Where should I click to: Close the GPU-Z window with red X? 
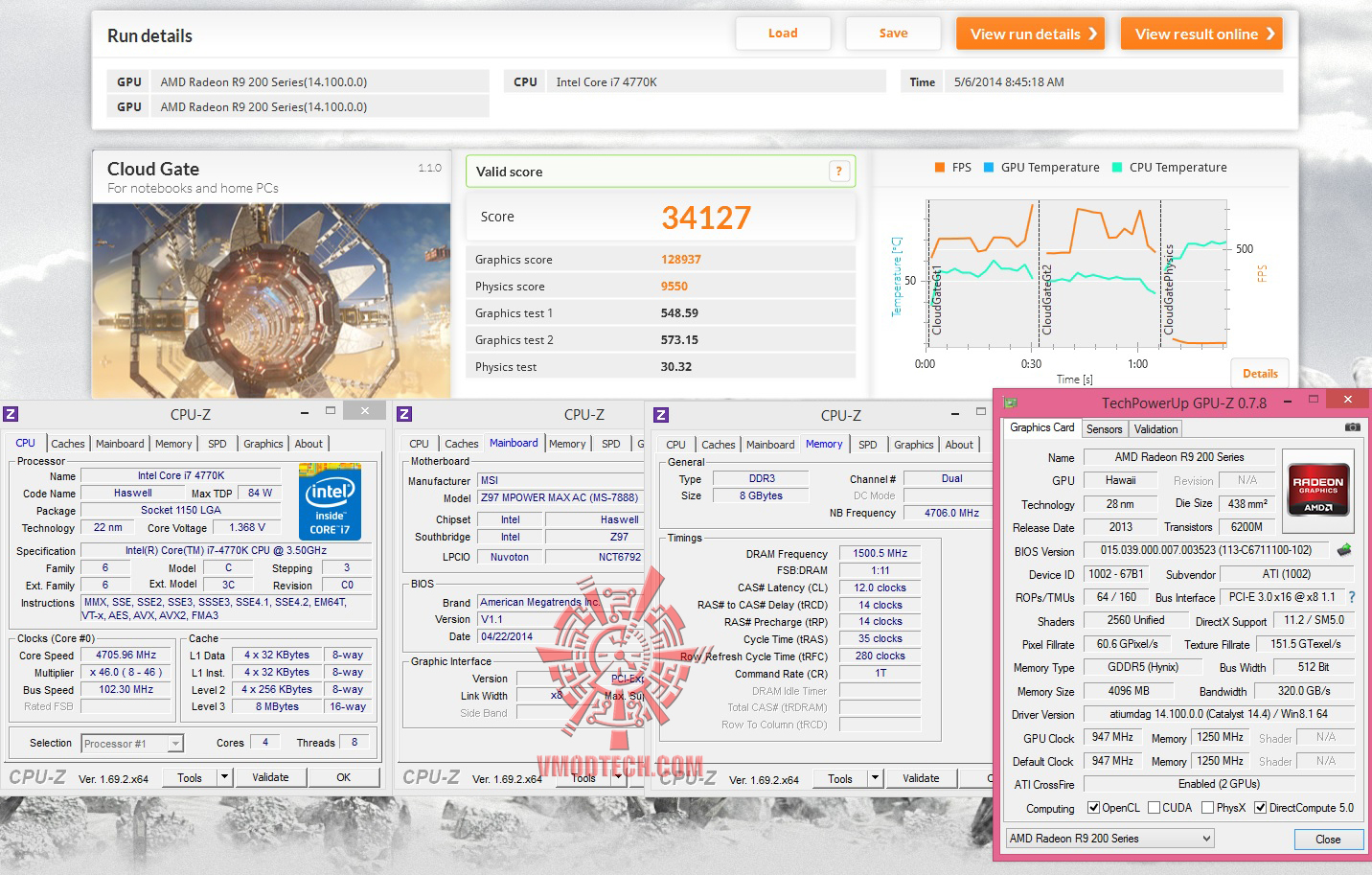(1347, 399)
